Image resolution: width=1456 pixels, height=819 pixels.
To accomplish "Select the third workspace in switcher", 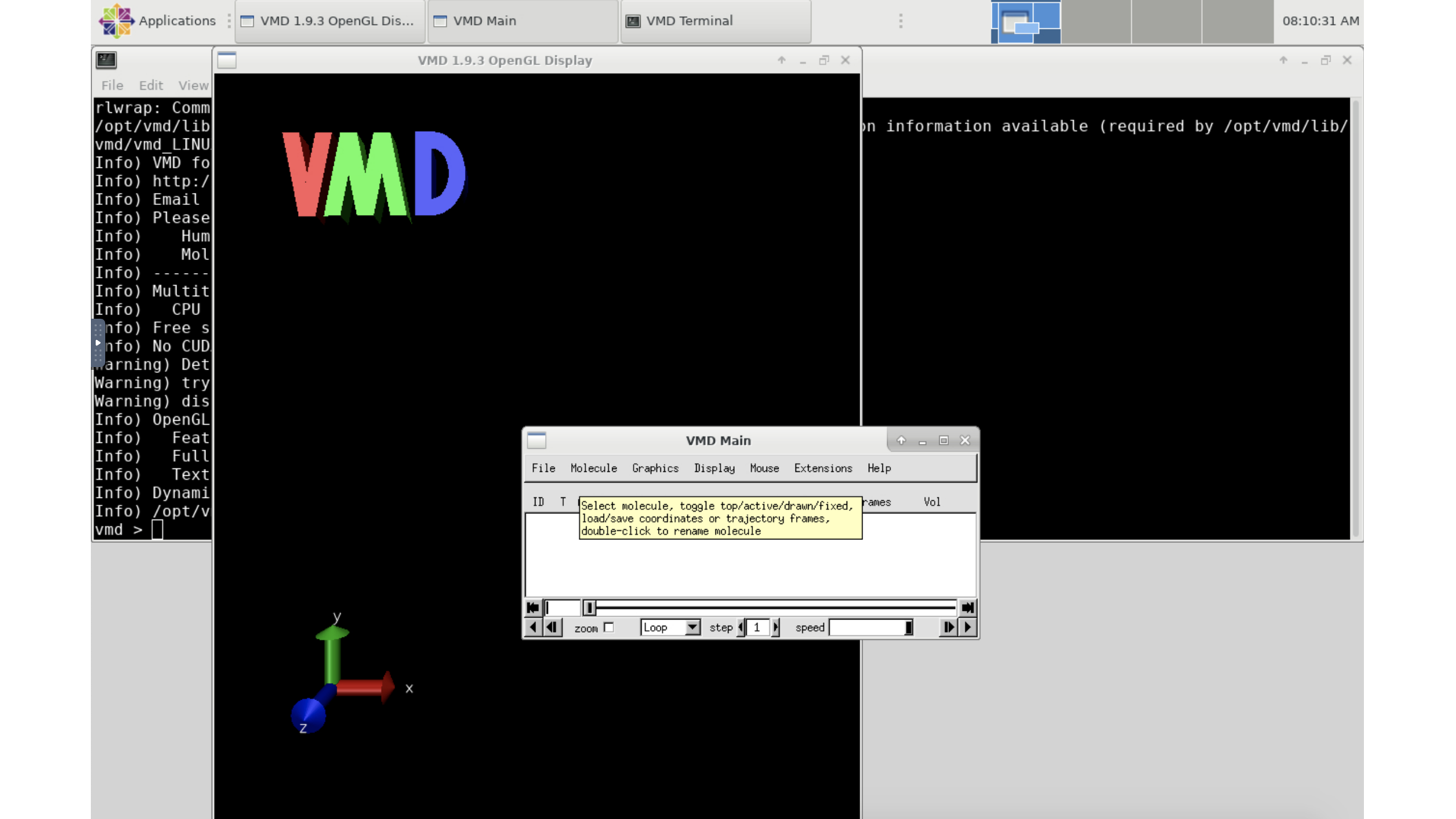I will [x=1166, y=21].
